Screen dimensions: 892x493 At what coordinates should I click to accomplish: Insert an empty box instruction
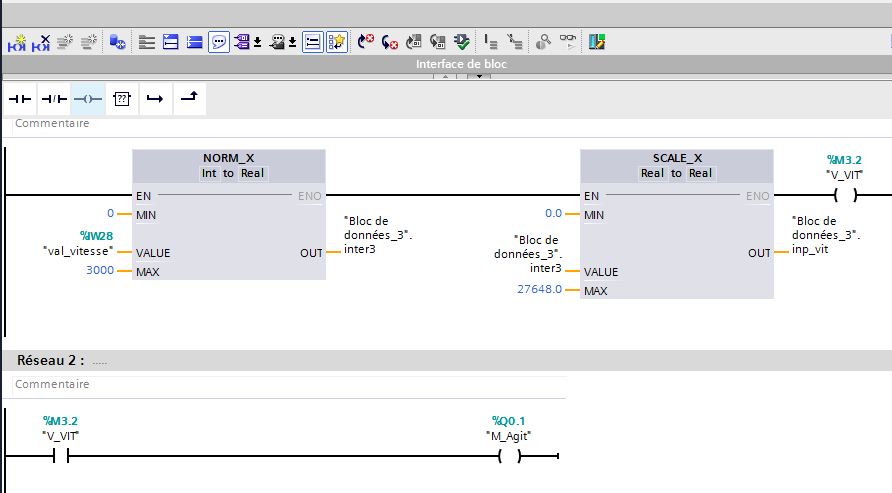122,99
